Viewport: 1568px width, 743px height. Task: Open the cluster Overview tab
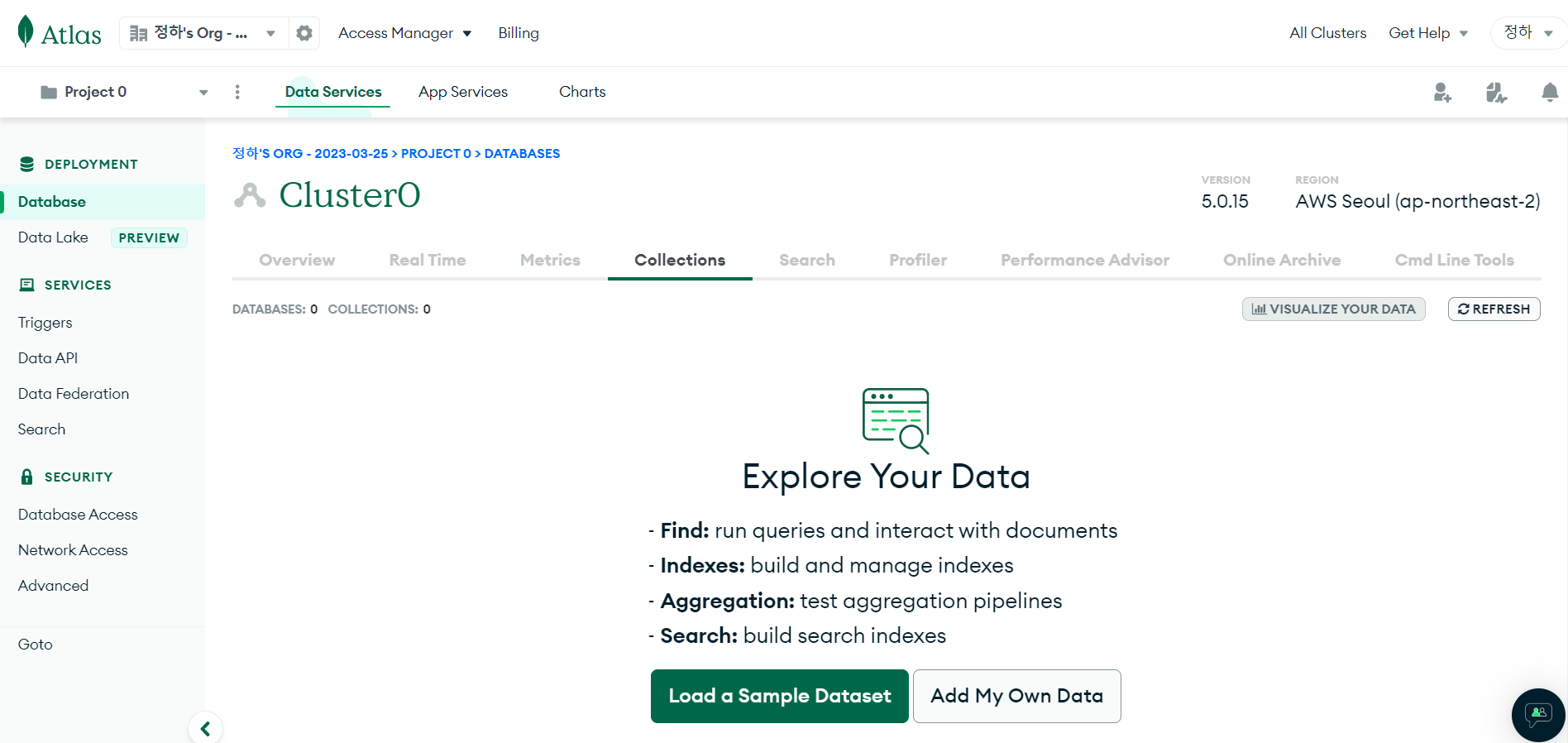click(x=297, y=260)
